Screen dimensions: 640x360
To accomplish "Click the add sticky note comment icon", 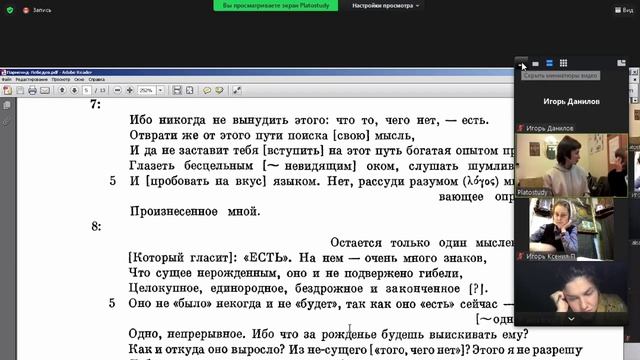I will (207, 90).
